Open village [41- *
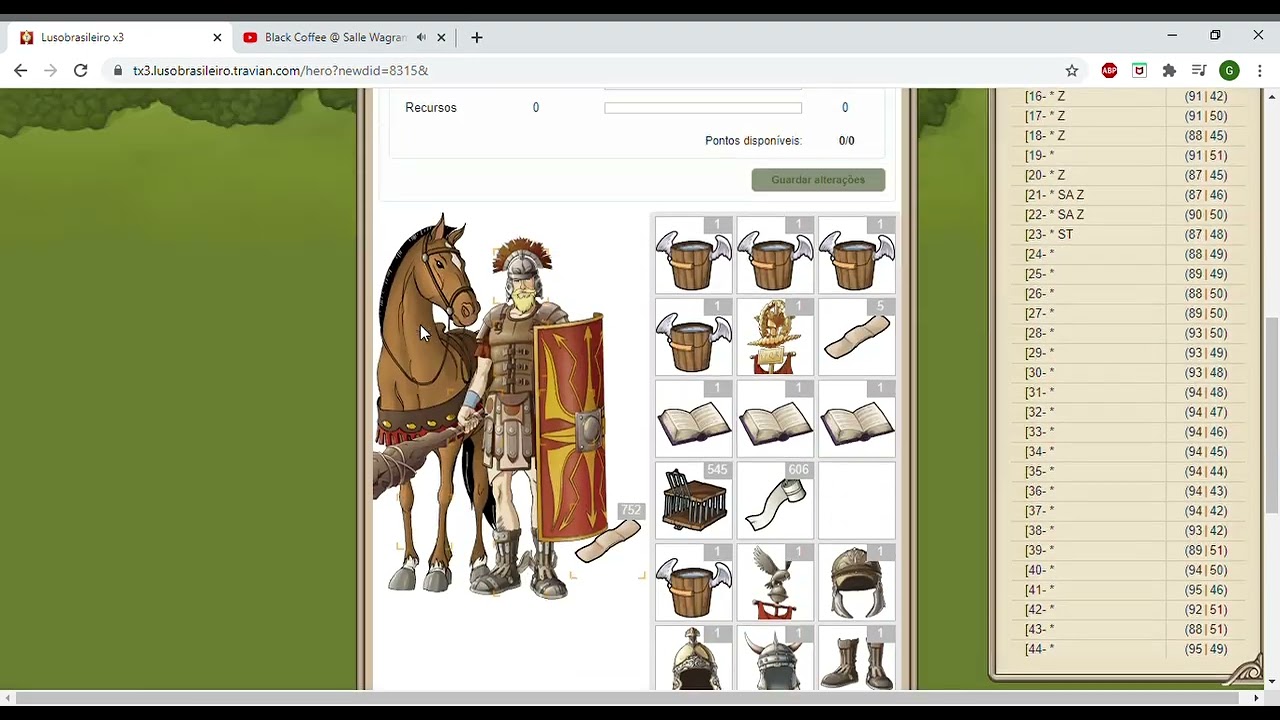 tap(1039, 590)
